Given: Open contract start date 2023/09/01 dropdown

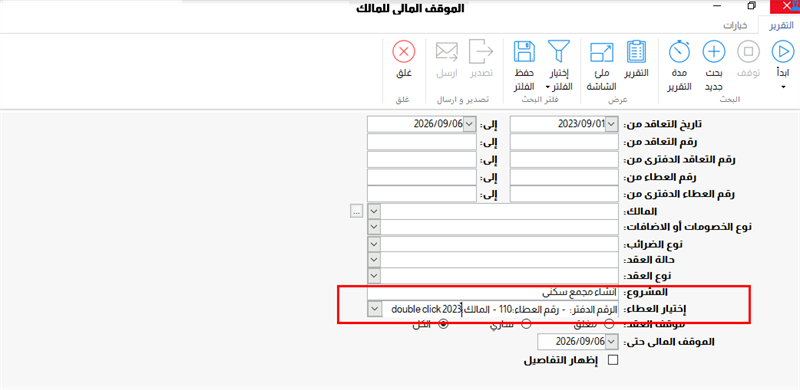Looking at the screenshot, I should click(612, 124).
